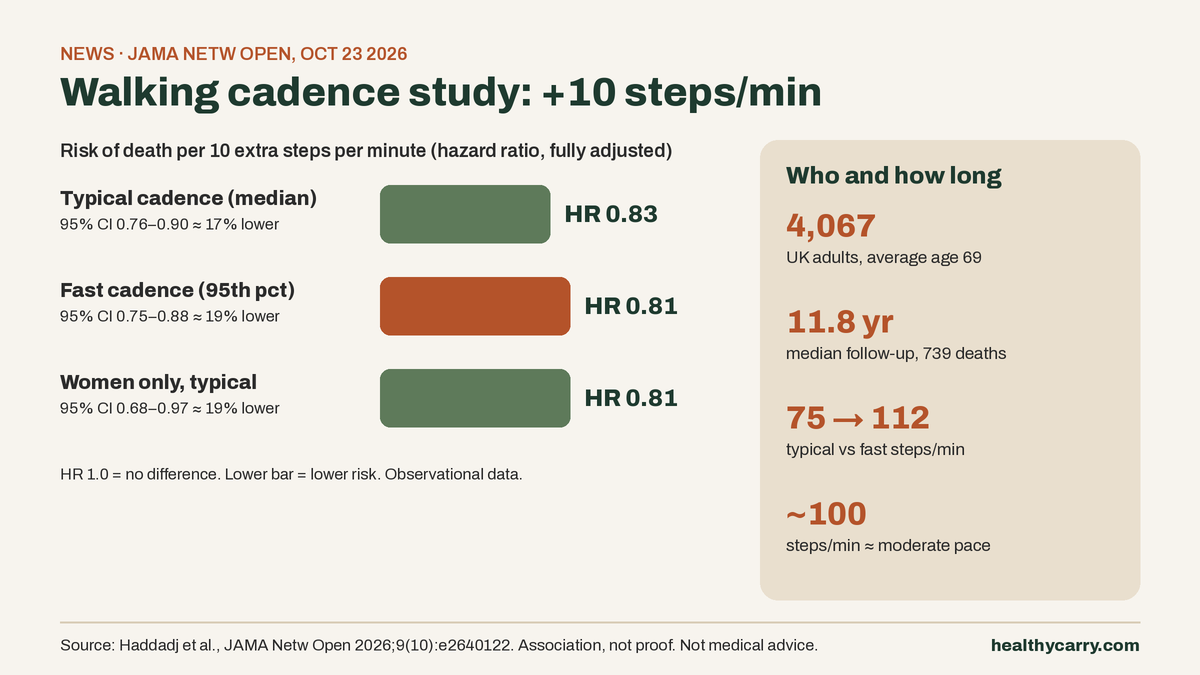1200x675 pixels.
Task: Click the '95% CI 0.76–0.90 ≈ 17% lower' text
Action: tap(170, 224)
